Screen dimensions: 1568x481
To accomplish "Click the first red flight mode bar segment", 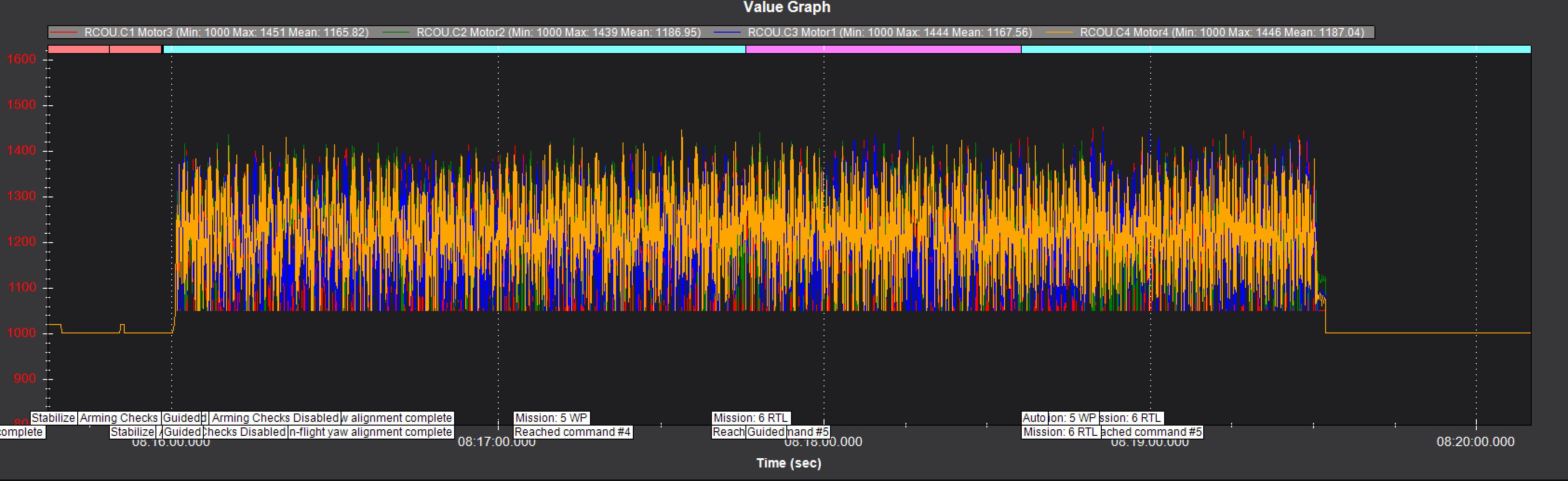I will tap(79, 49).
